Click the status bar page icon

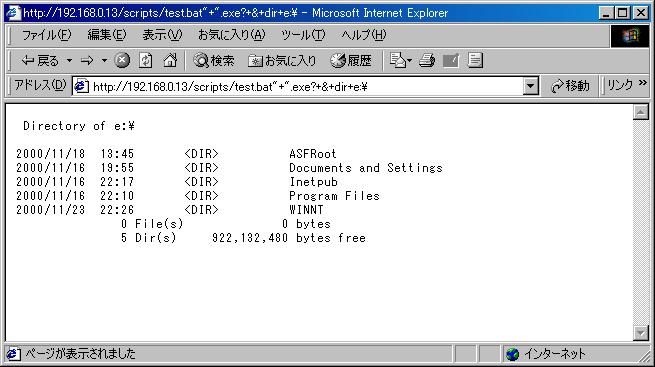[13, 354]
